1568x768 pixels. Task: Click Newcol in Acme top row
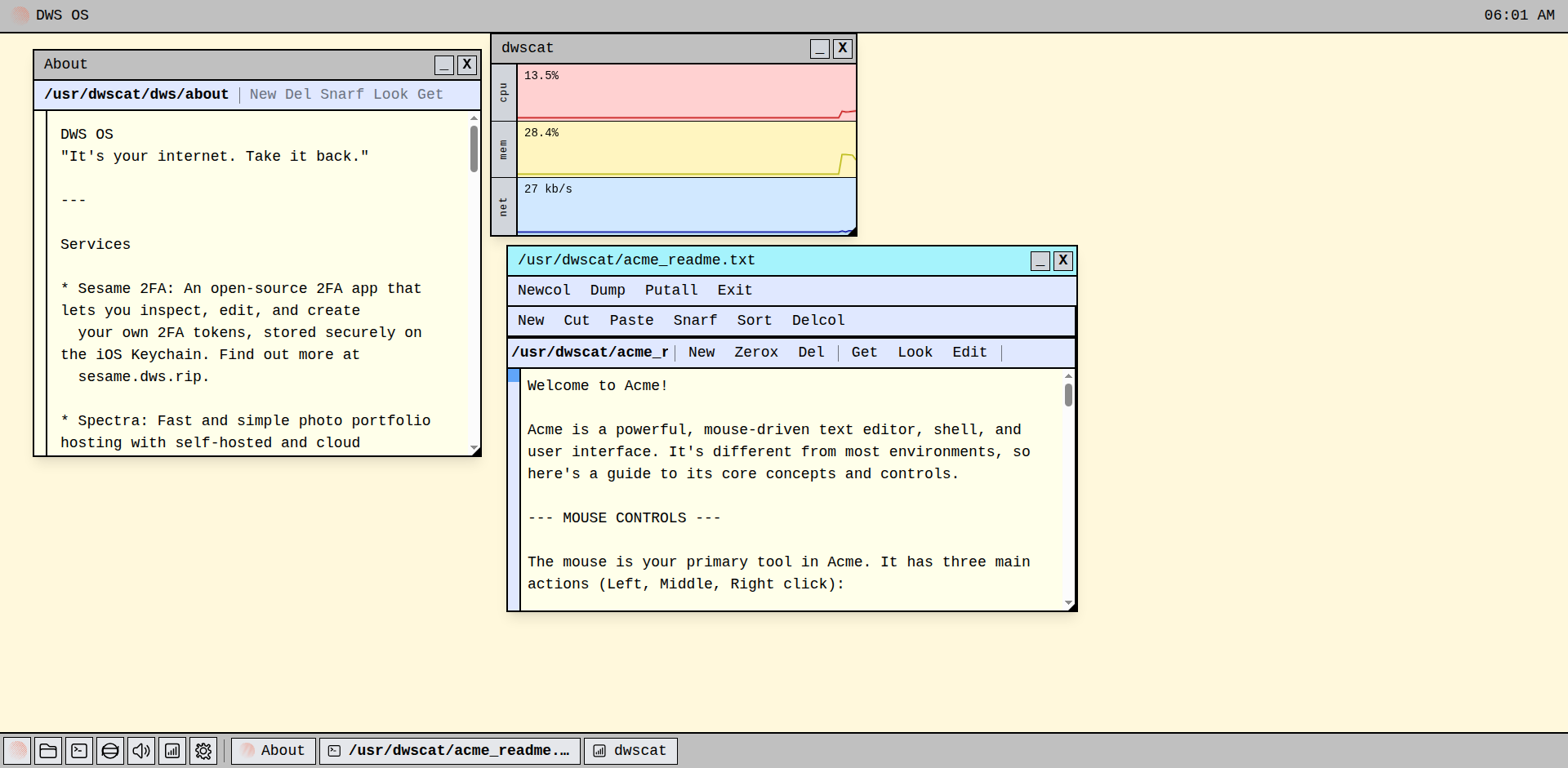pos(544,291)
